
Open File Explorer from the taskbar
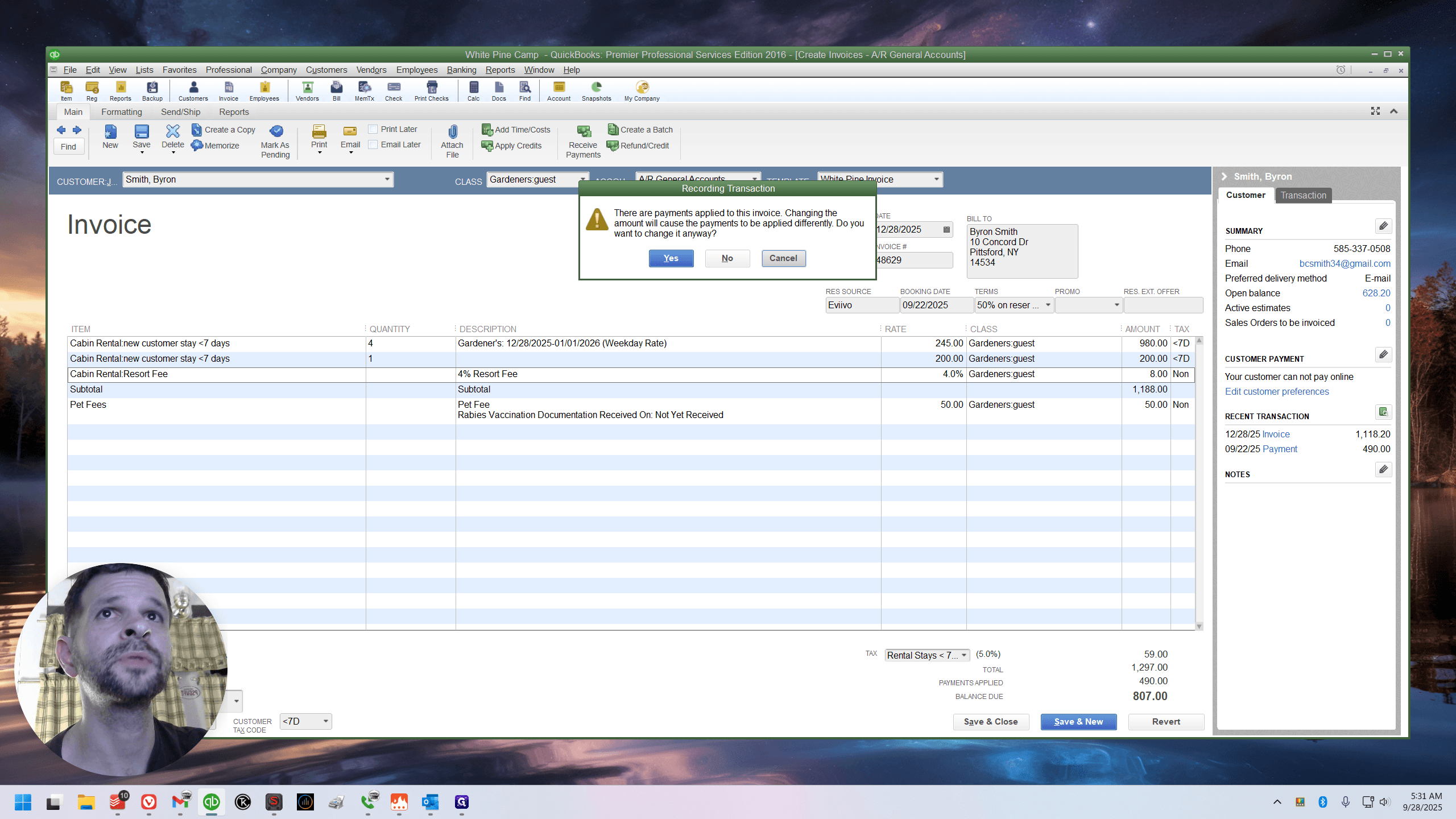tap(86, 802)
